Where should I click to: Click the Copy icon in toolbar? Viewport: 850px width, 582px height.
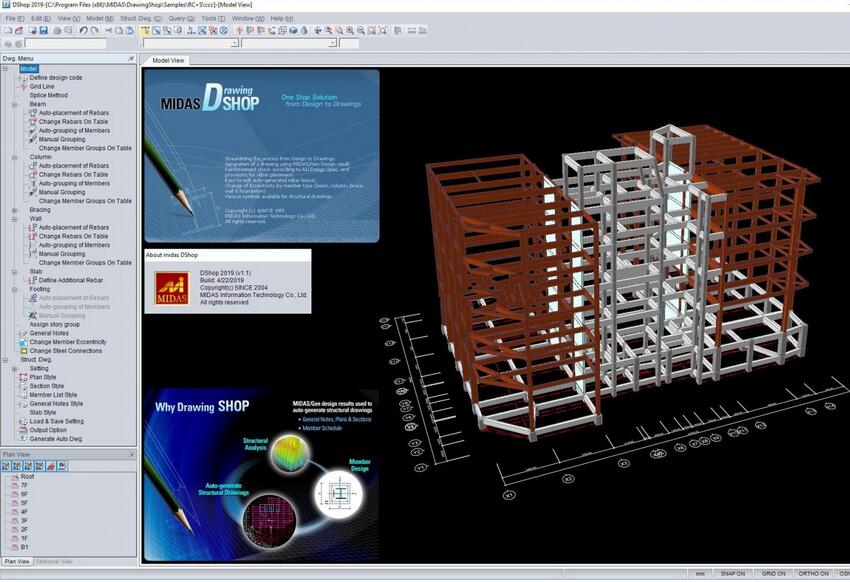pos(119,31)
